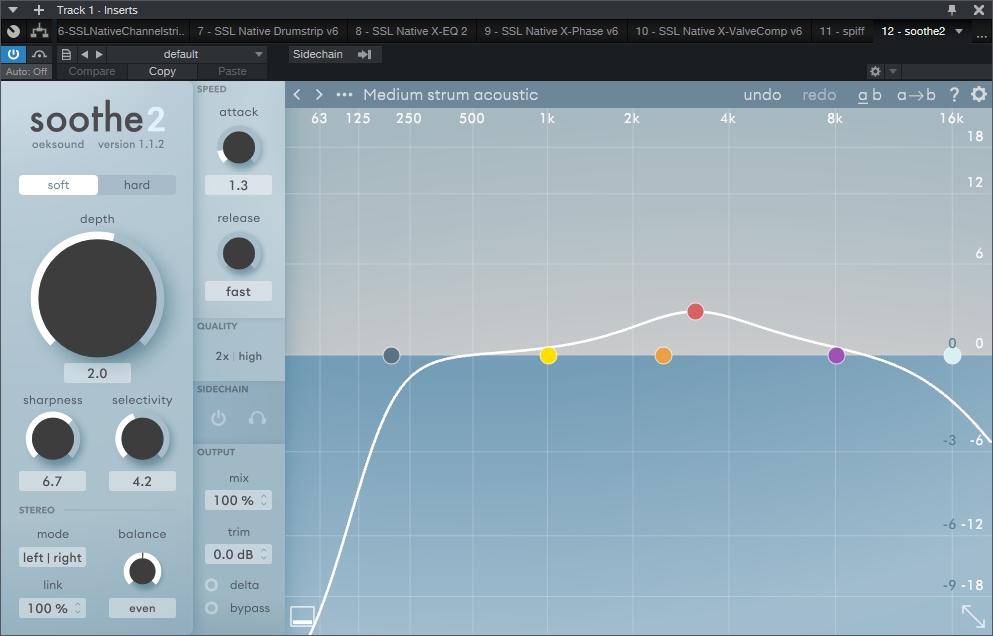Click the depth knob

(x=98, y=298)
